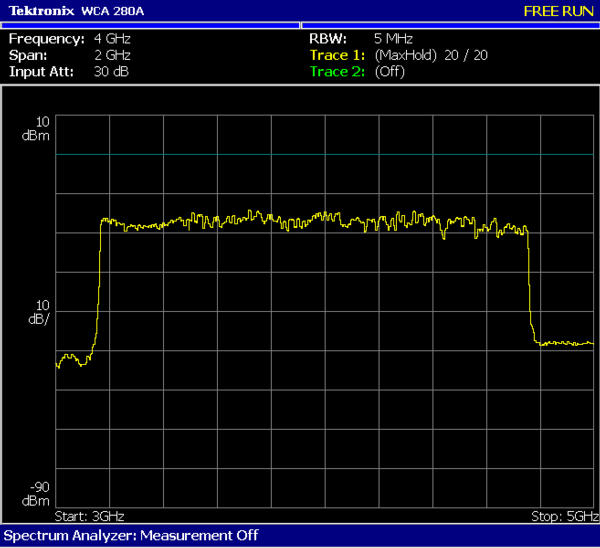Select the -90 dBm bottom axis label
This screenshot has width=600, height=548.
click(x=37, y=493)
